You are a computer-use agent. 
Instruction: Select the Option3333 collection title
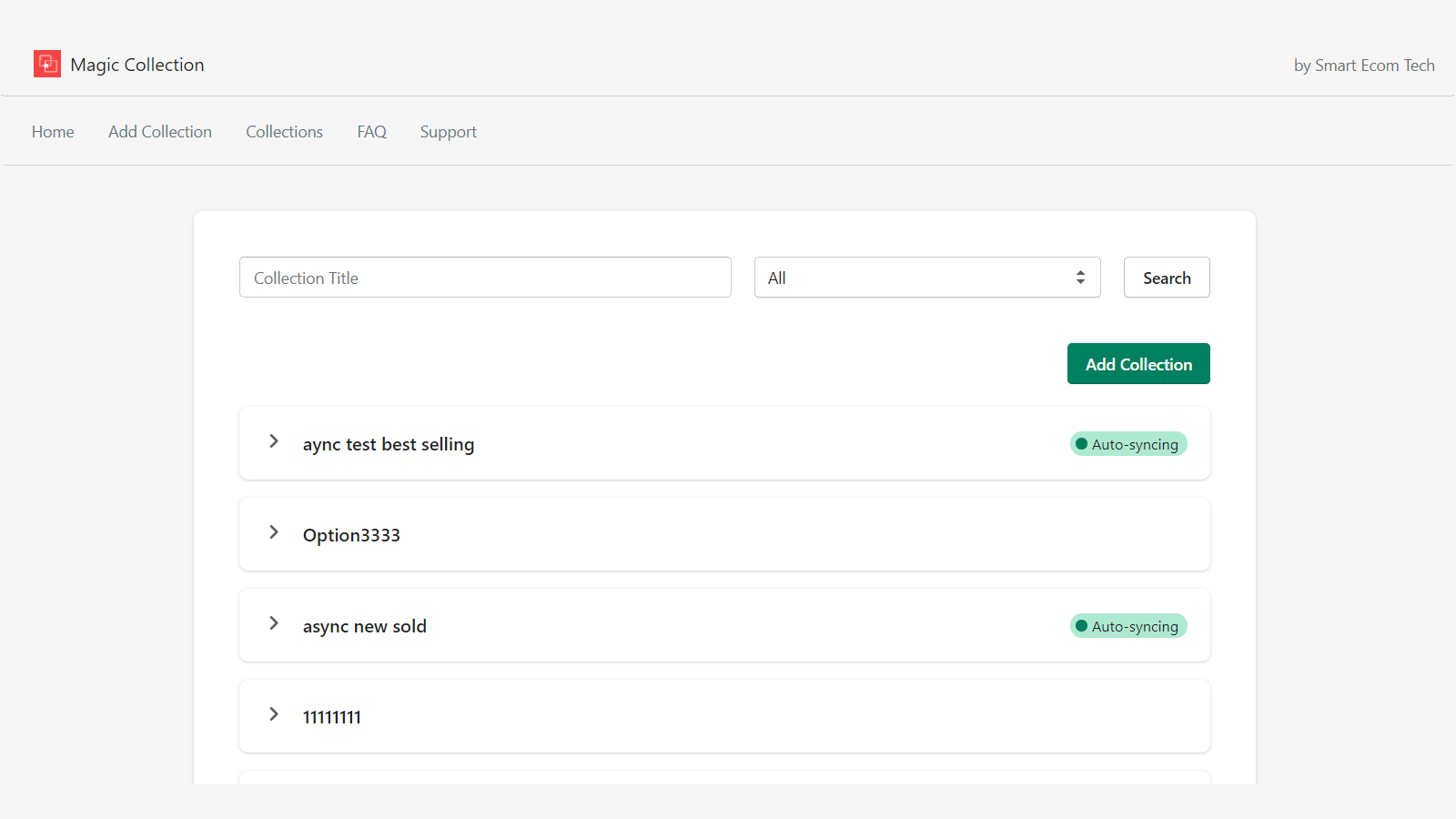click(x=351, y=535)
